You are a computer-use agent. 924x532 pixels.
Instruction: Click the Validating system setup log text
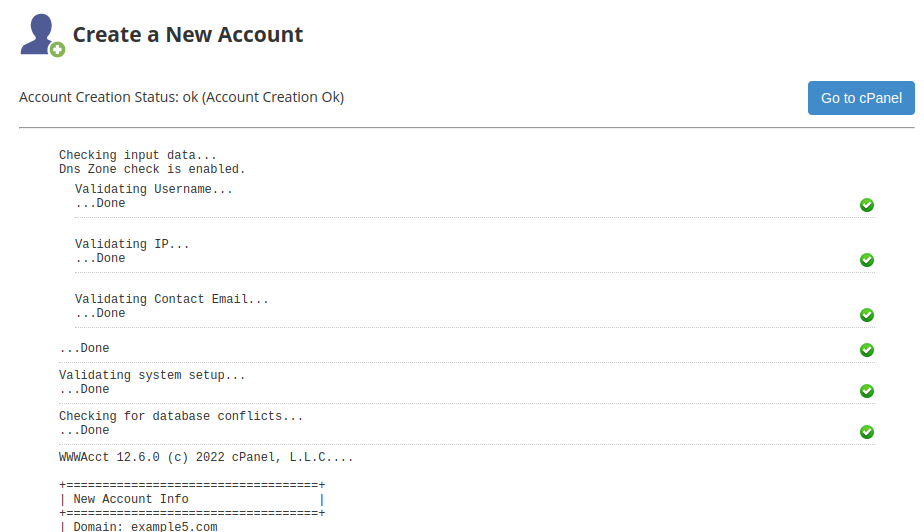151,375
